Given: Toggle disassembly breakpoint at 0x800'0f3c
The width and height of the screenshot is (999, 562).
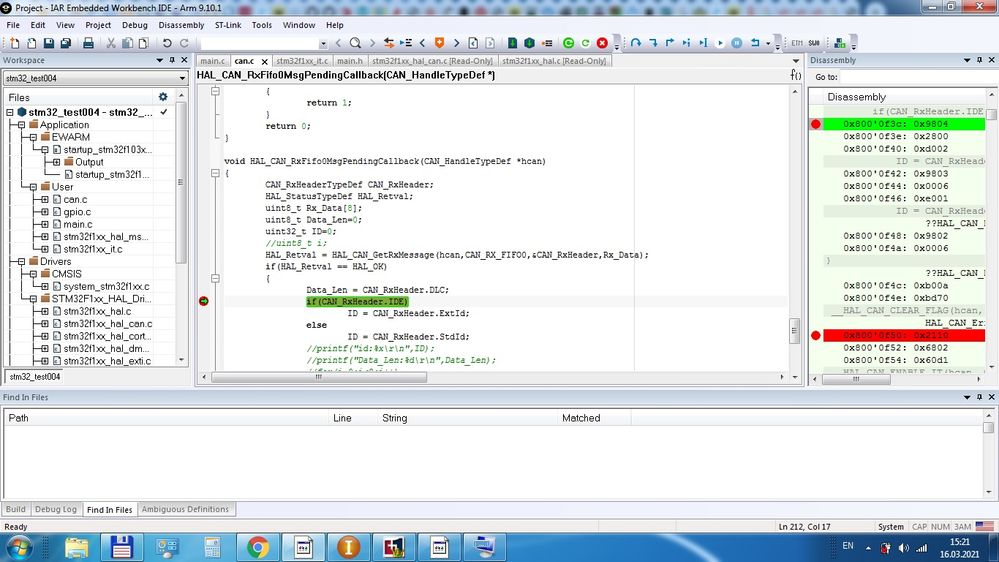Looking at the screenshot, I should 816,124.
